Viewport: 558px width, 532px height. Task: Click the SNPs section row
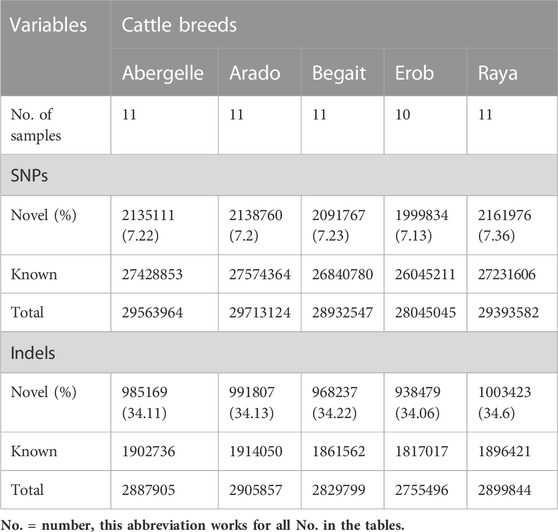point(279,175)
